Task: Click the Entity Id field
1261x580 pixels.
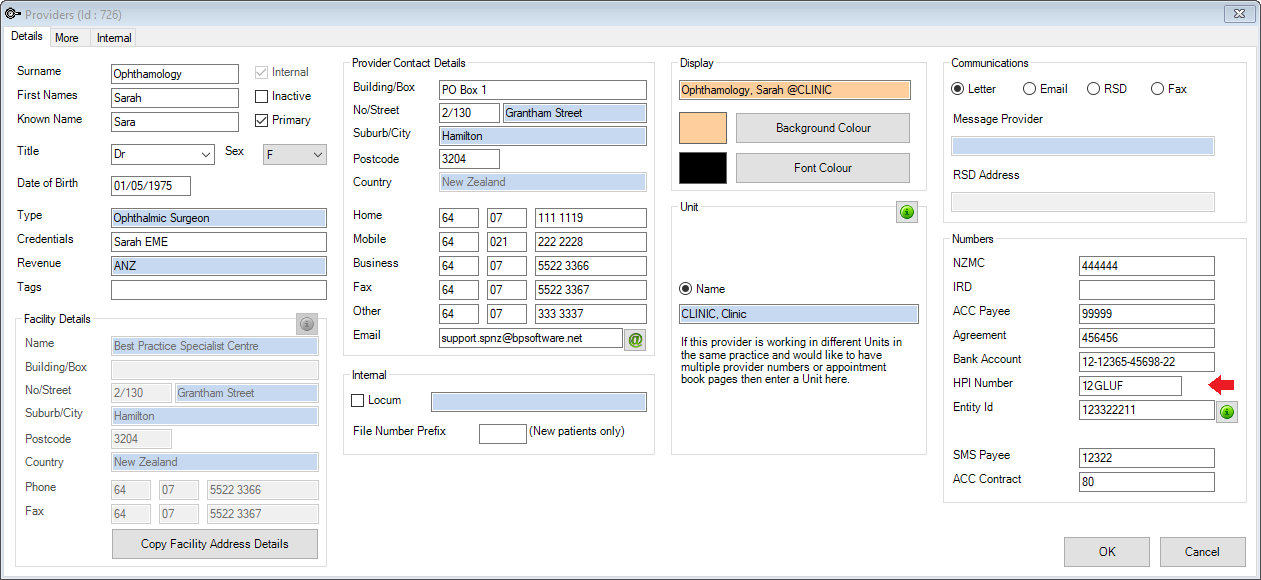Action: [x=1147, y=410]
